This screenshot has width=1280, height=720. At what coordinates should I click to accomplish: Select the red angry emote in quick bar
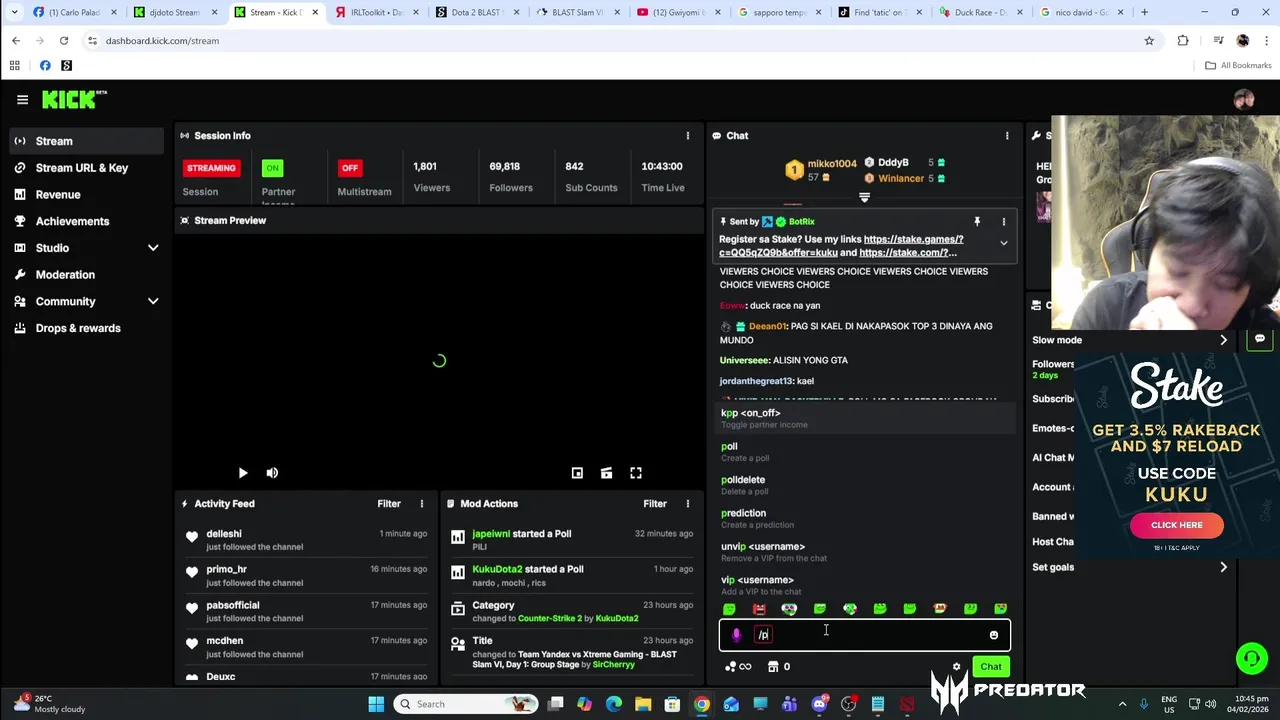tap(759, 609)
